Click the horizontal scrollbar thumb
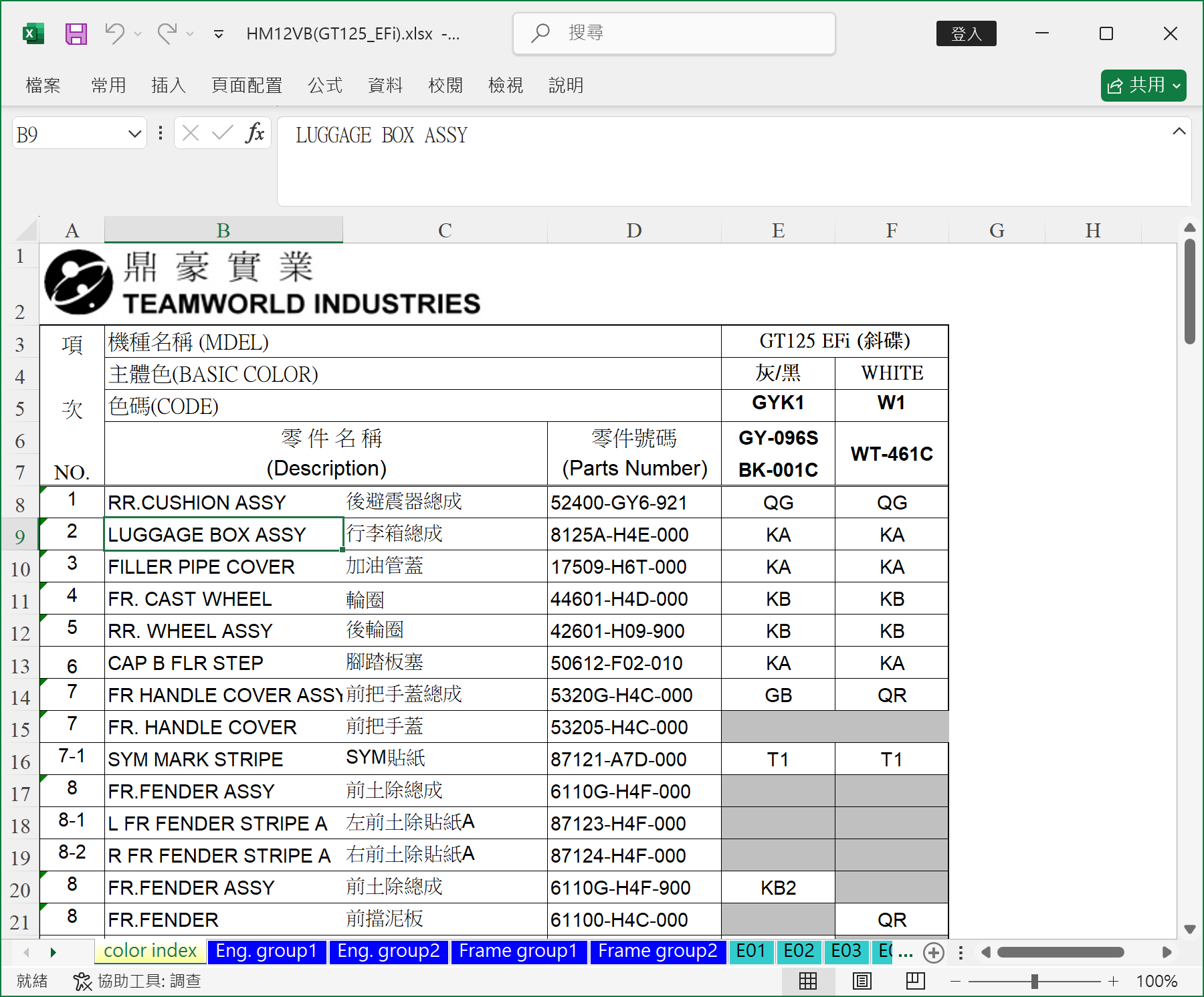The width and height of the screenshot is (1204, 997). click(1060, 952)
